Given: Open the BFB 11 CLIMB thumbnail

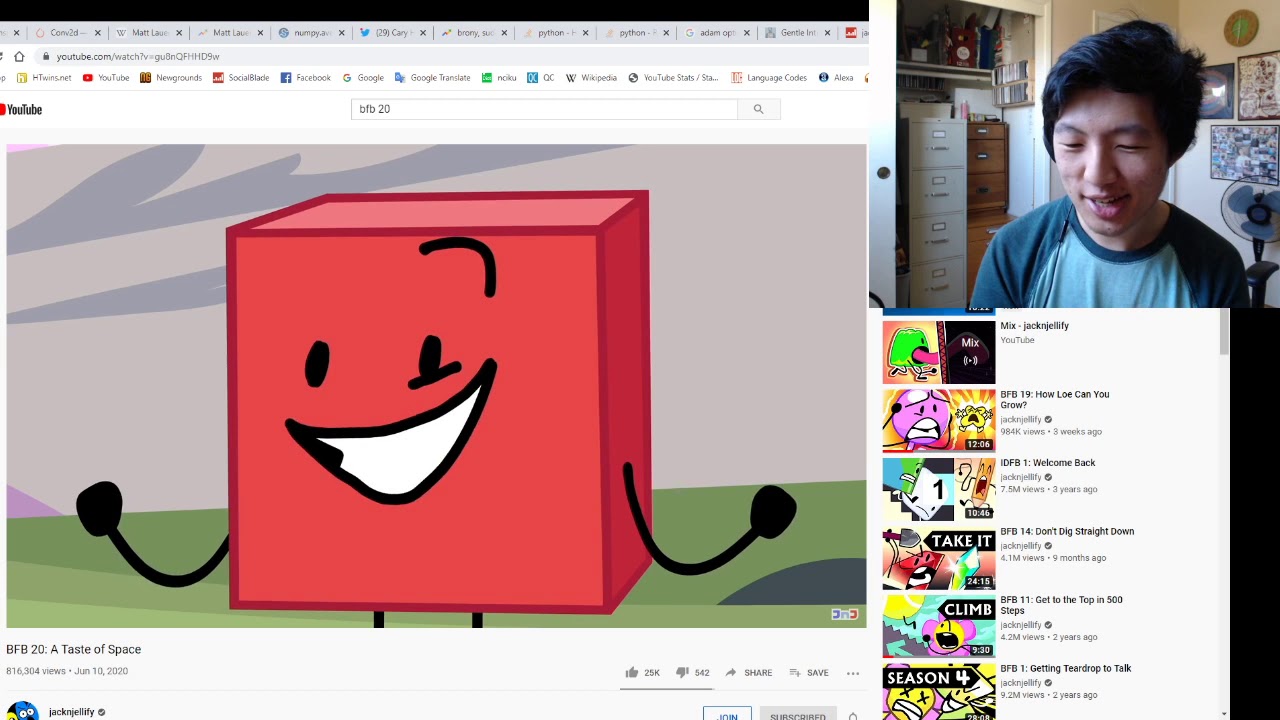Looking at the screenshot, I should click(x=939, y=626).
